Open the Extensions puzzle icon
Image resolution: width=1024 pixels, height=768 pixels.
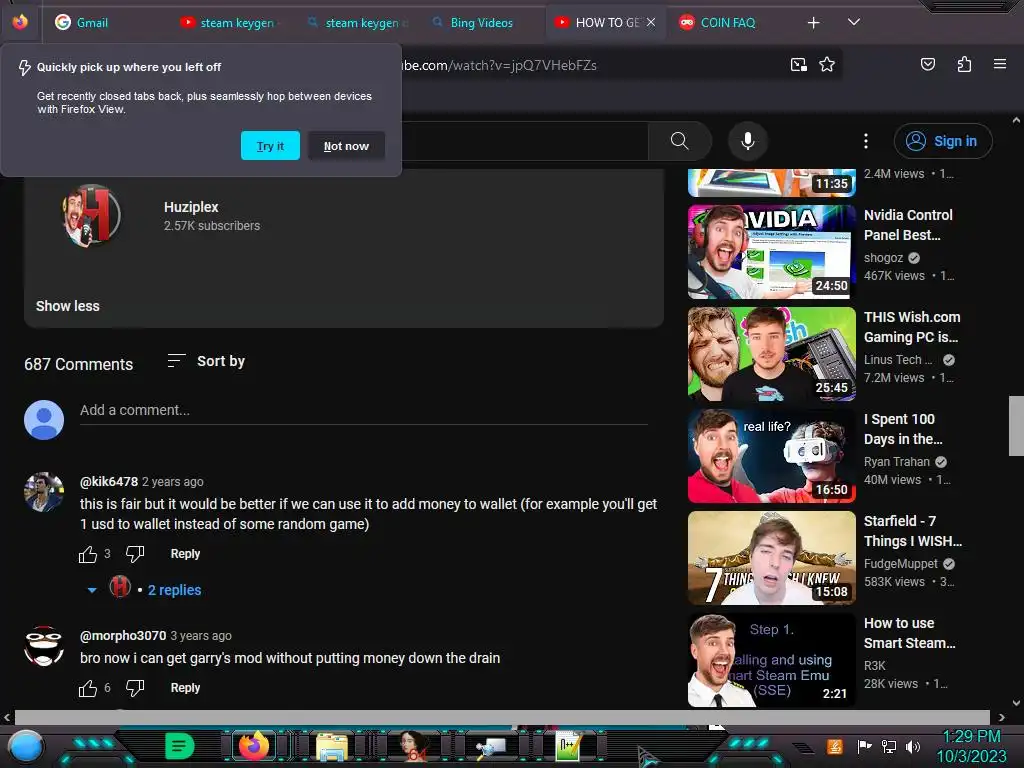(965, 64)
